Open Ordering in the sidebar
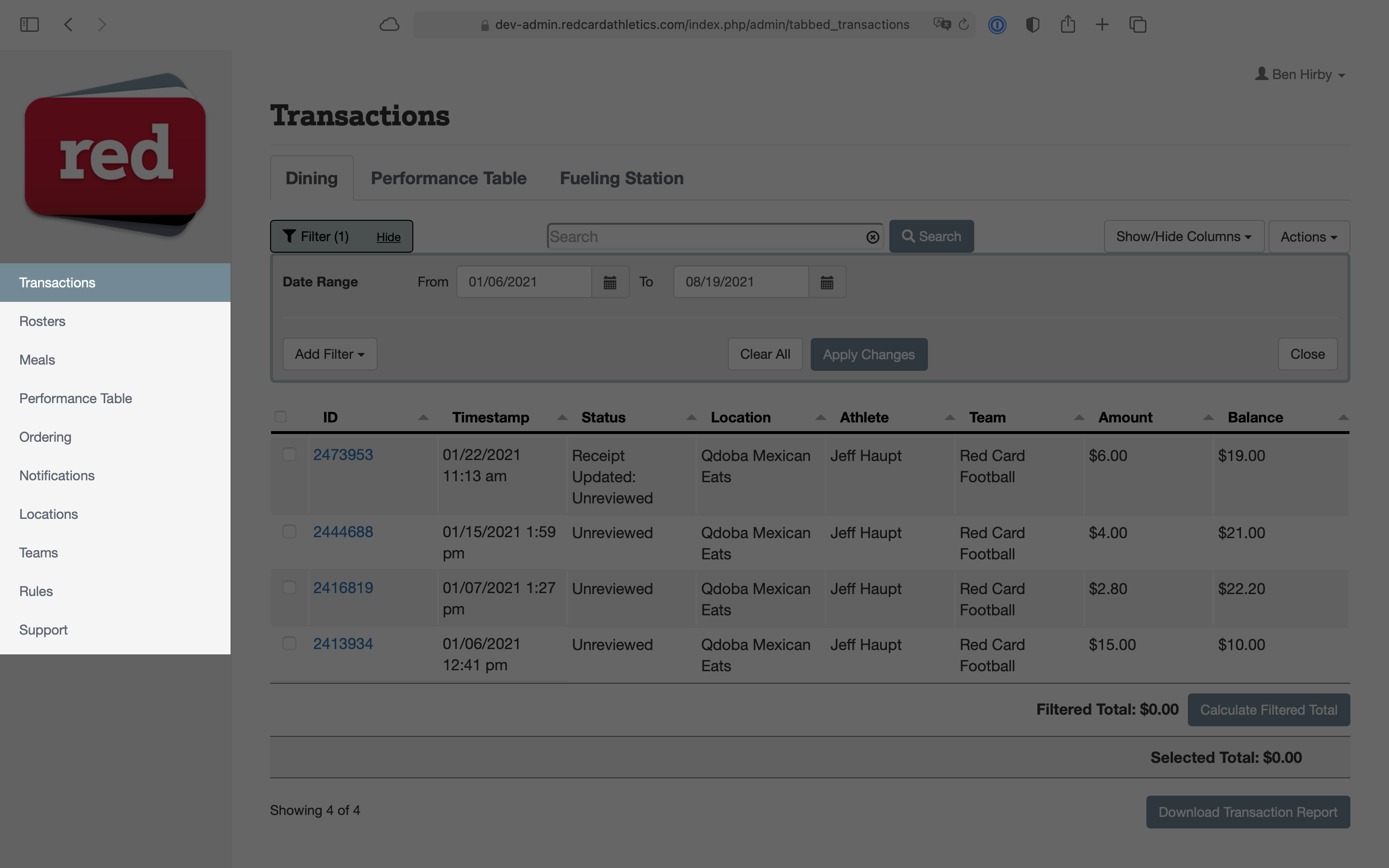Screen dimensions: 1389x868 [115, 437]
